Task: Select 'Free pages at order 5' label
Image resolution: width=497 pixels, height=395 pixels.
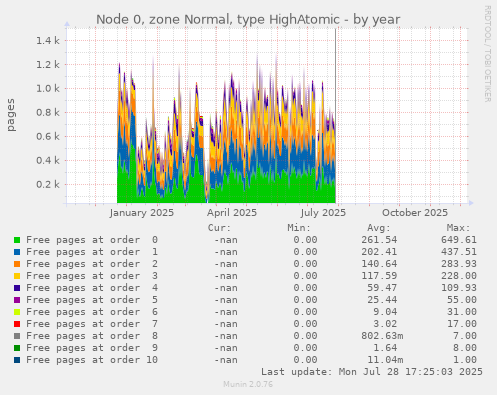Action: click(92, 300)
